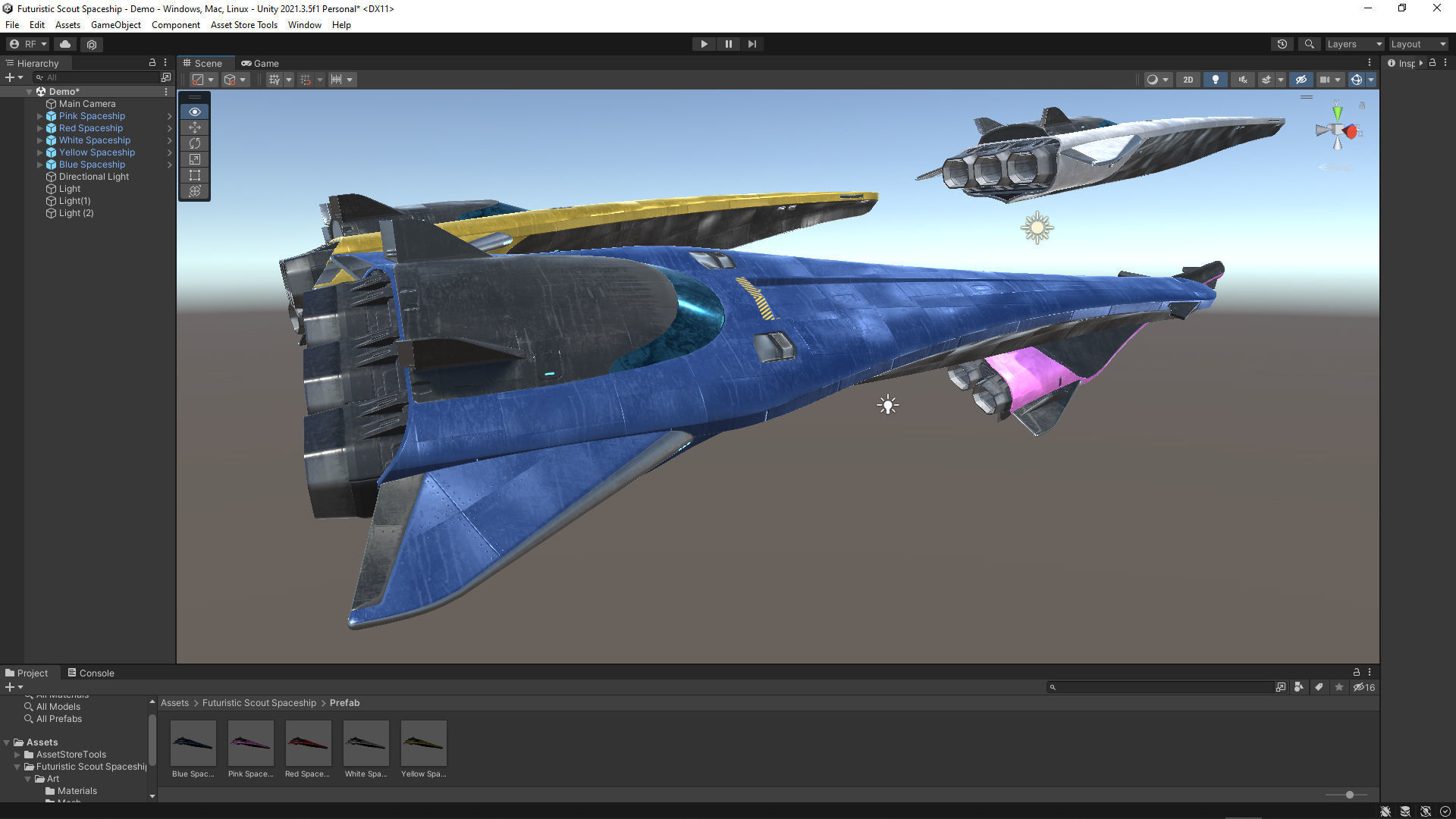Screen dimensions: 1456x819
Task: Toggle hidden packages count 16 button
Action: tap(1364, 687)
